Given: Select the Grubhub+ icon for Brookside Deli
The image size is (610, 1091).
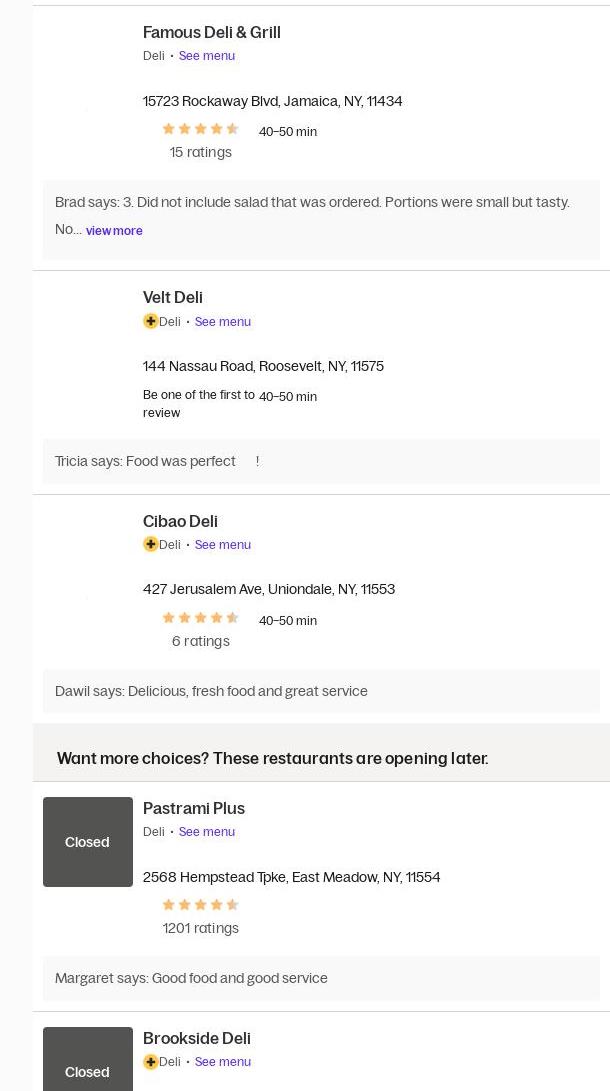Looking at the screenshot, I should pyautogui.click(x=151, y=1062).
